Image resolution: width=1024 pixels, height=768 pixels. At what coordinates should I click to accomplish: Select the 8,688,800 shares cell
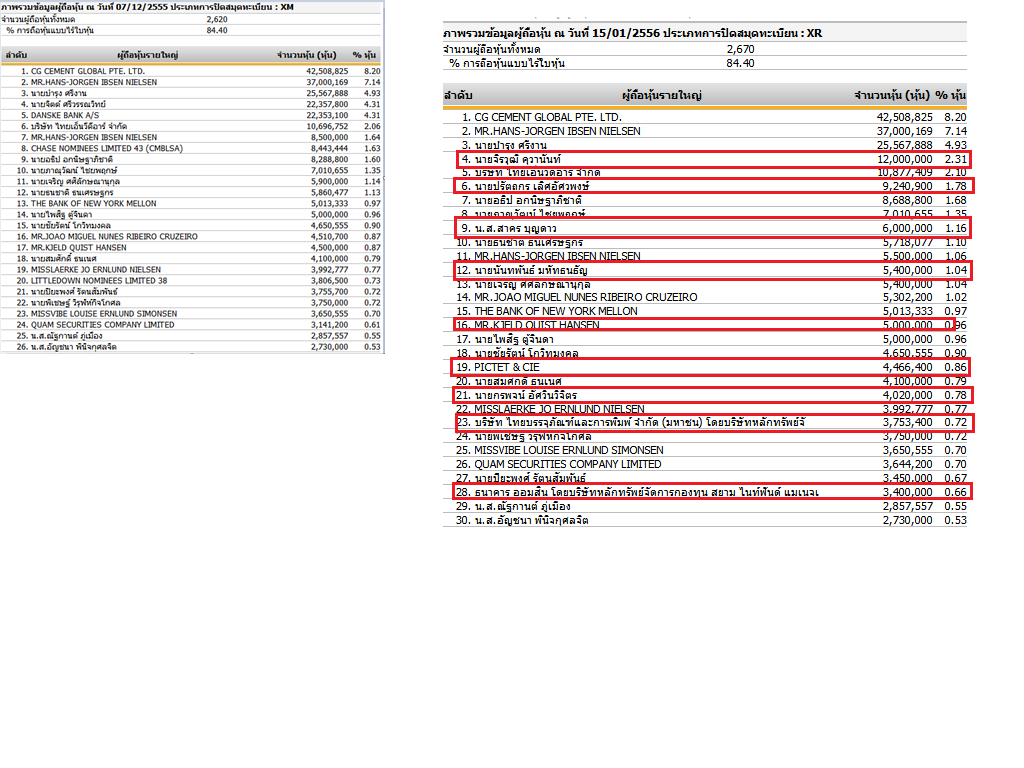click(x=907, y=200)
